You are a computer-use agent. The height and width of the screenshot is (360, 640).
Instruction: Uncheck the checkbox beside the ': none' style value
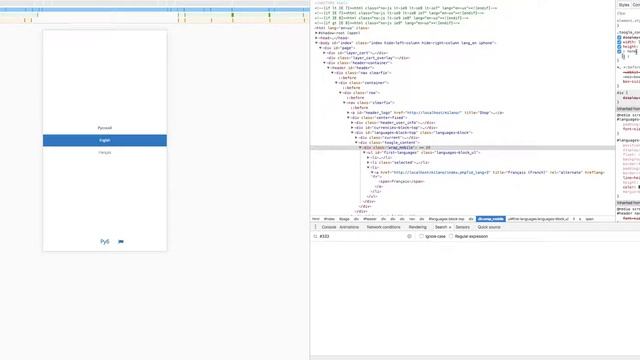(x=619, y=52)
